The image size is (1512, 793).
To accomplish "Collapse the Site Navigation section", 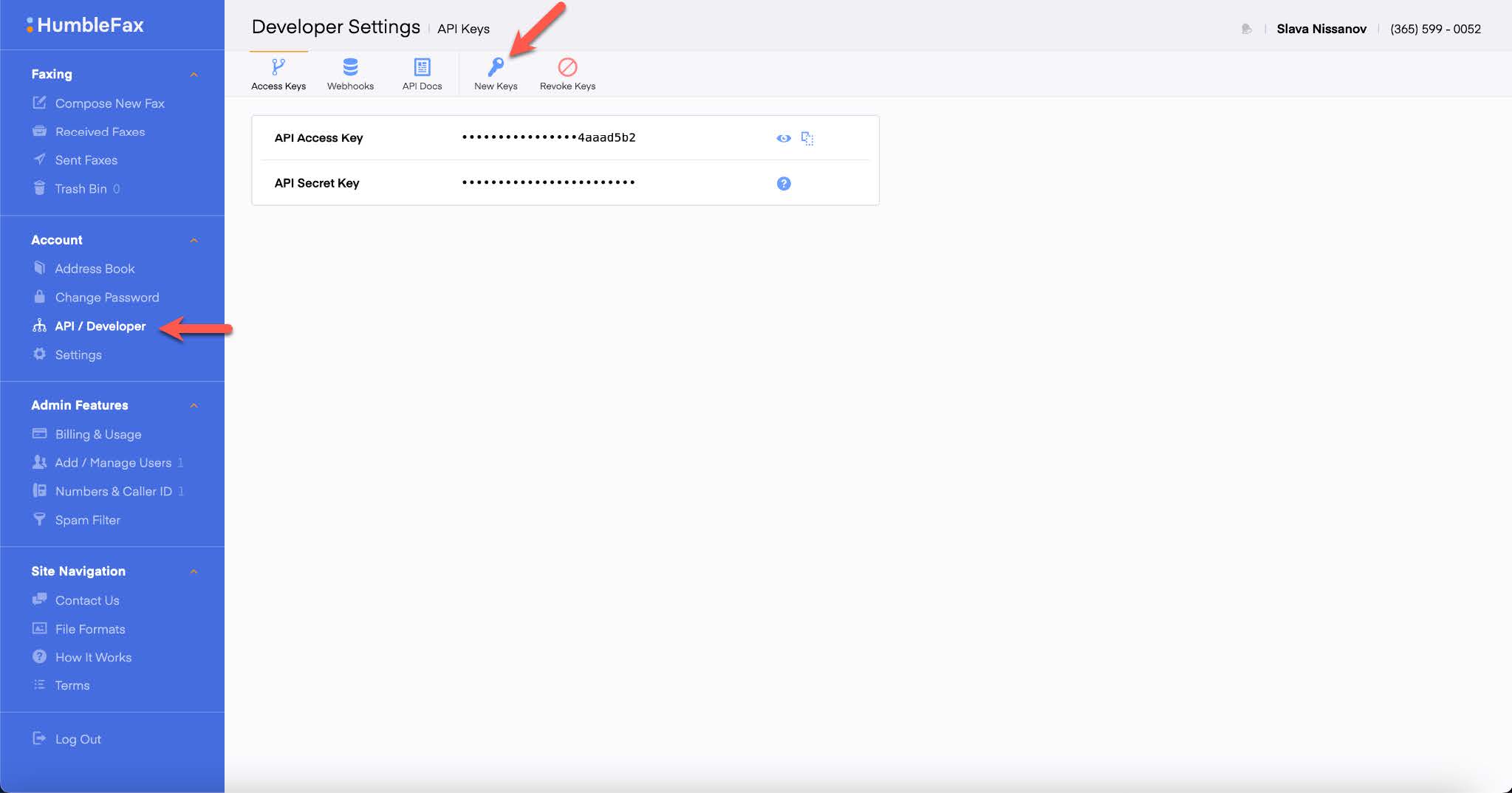I will 194,571.
